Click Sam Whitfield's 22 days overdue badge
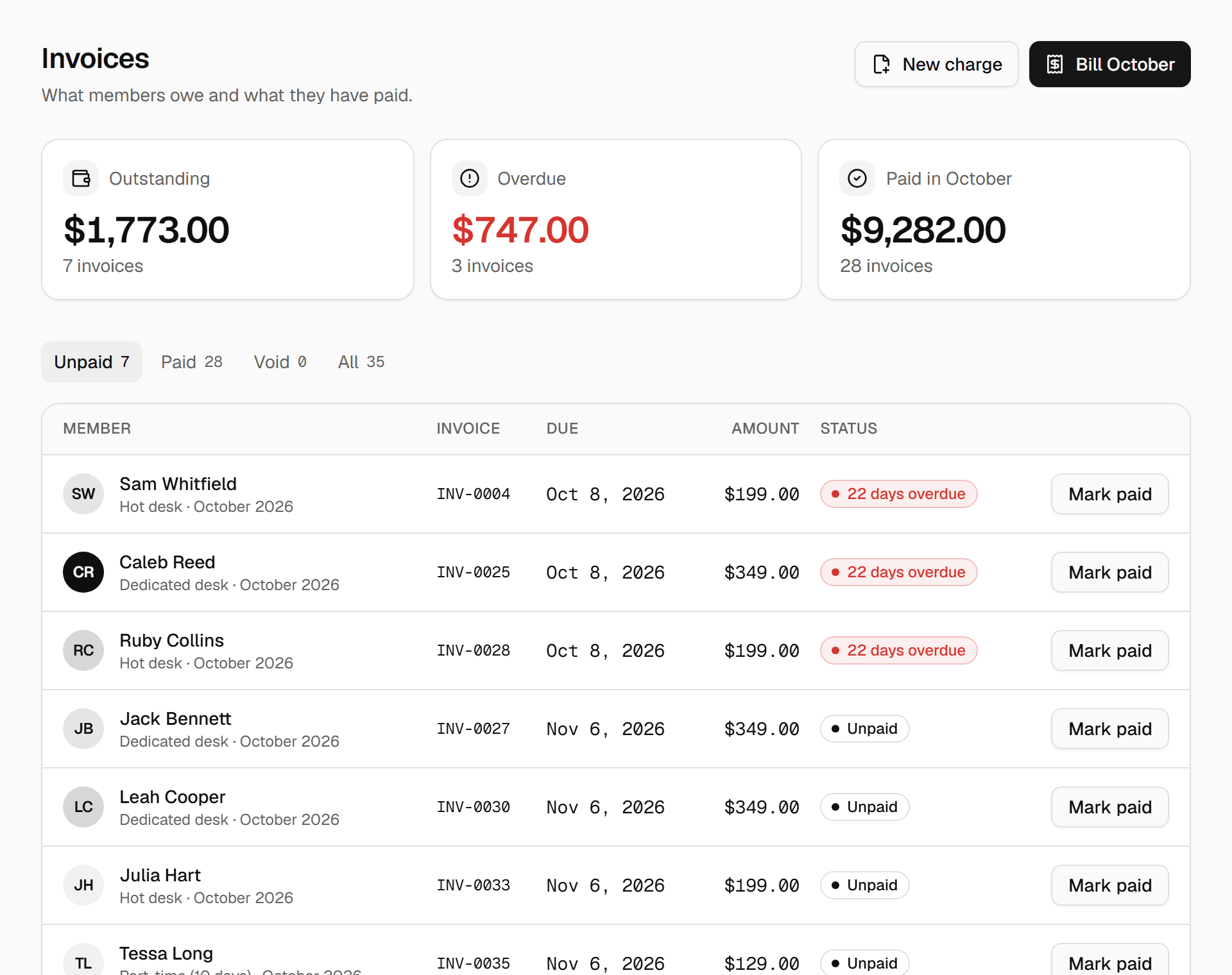Viewport: 1232px width, 975px height. [898, 494]
